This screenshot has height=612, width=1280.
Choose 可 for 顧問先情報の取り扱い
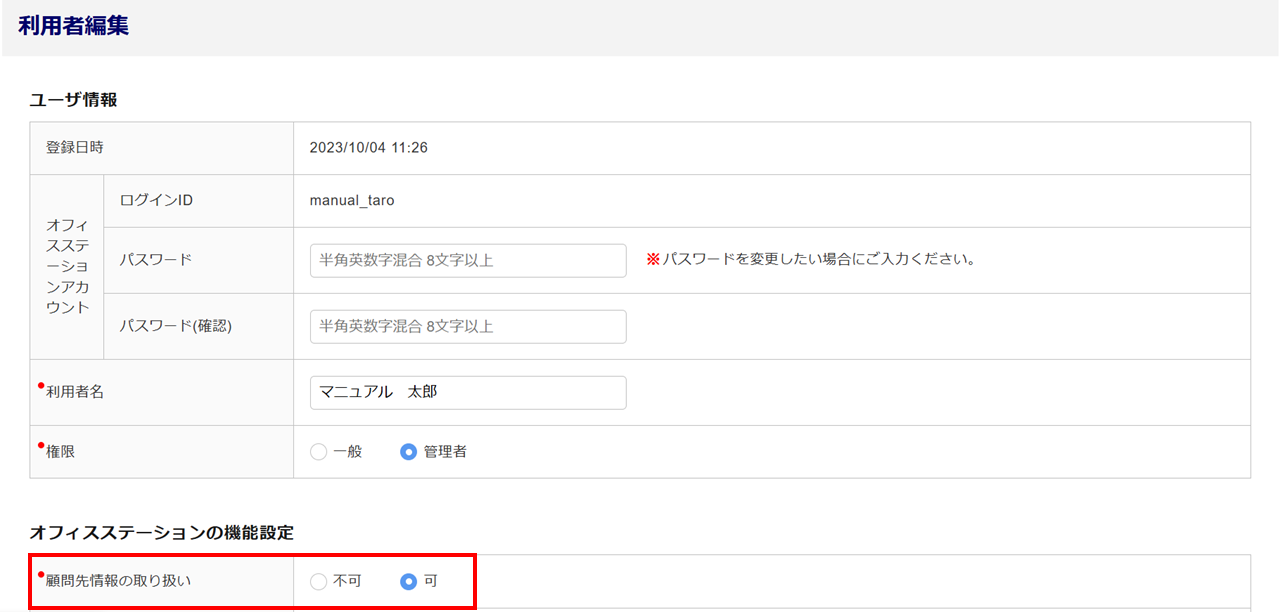pyautogui.click(x=408, y=581)
